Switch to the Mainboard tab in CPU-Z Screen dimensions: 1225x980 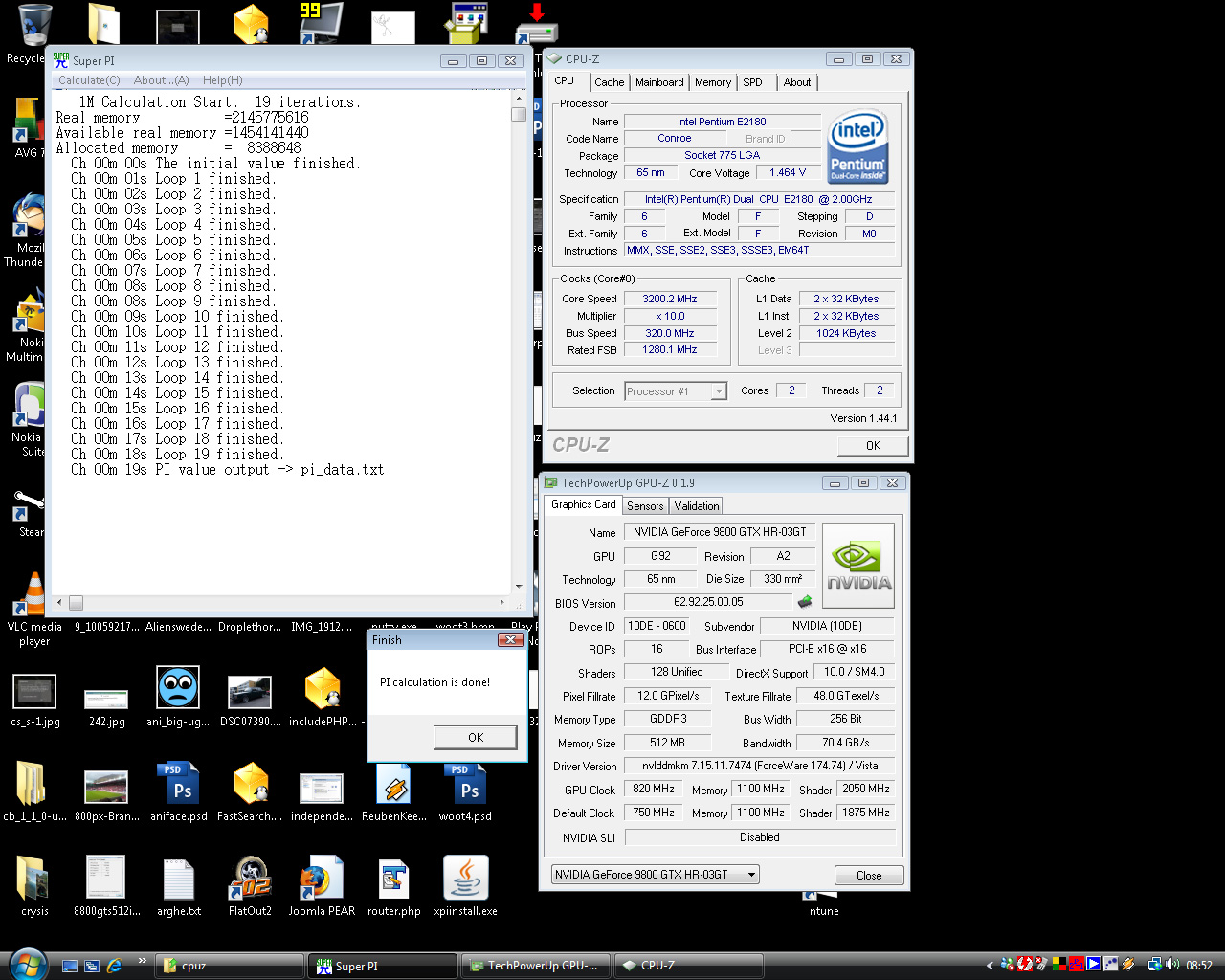pos(659,82)
